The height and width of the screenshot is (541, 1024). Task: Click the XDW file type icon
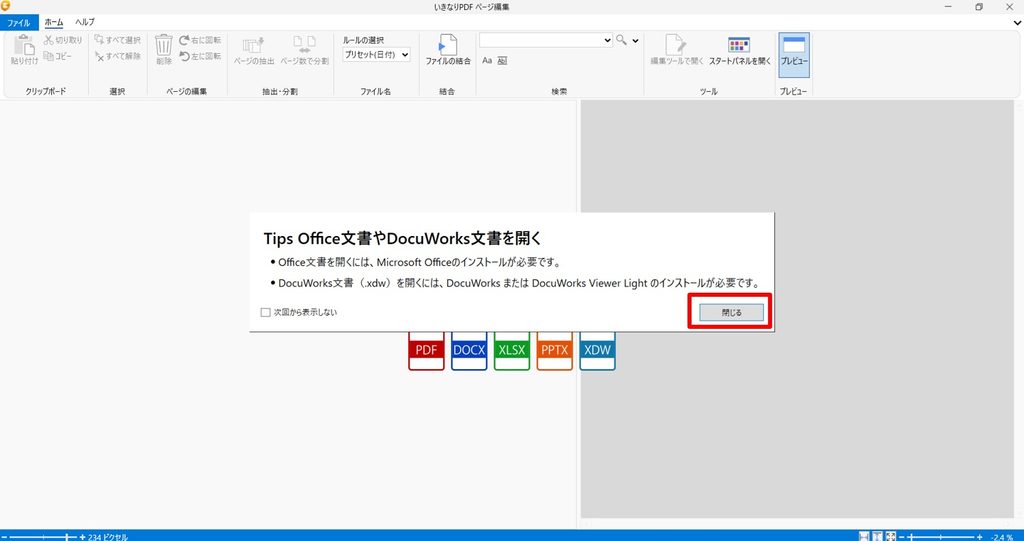pos(598,351)
